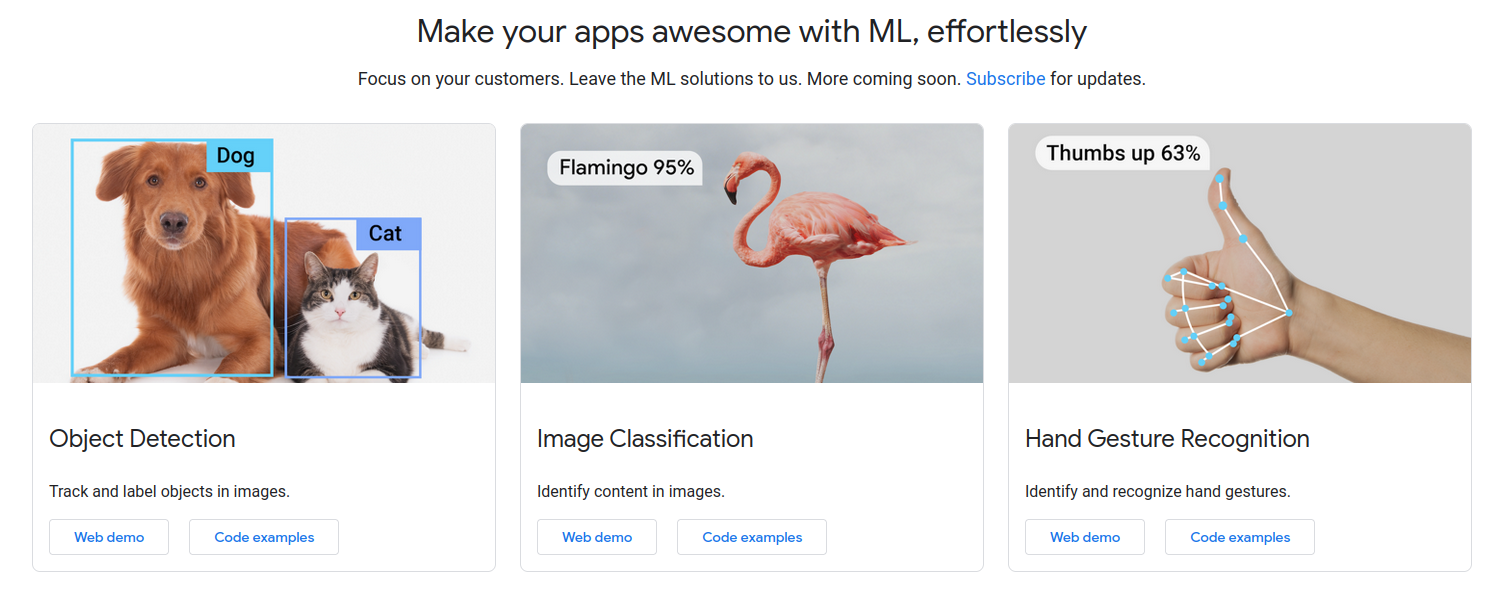Launch Web demo for Hand Gesture Recognition
1499x615 pixels.
pyautogui.click(x=1085, y=537)
